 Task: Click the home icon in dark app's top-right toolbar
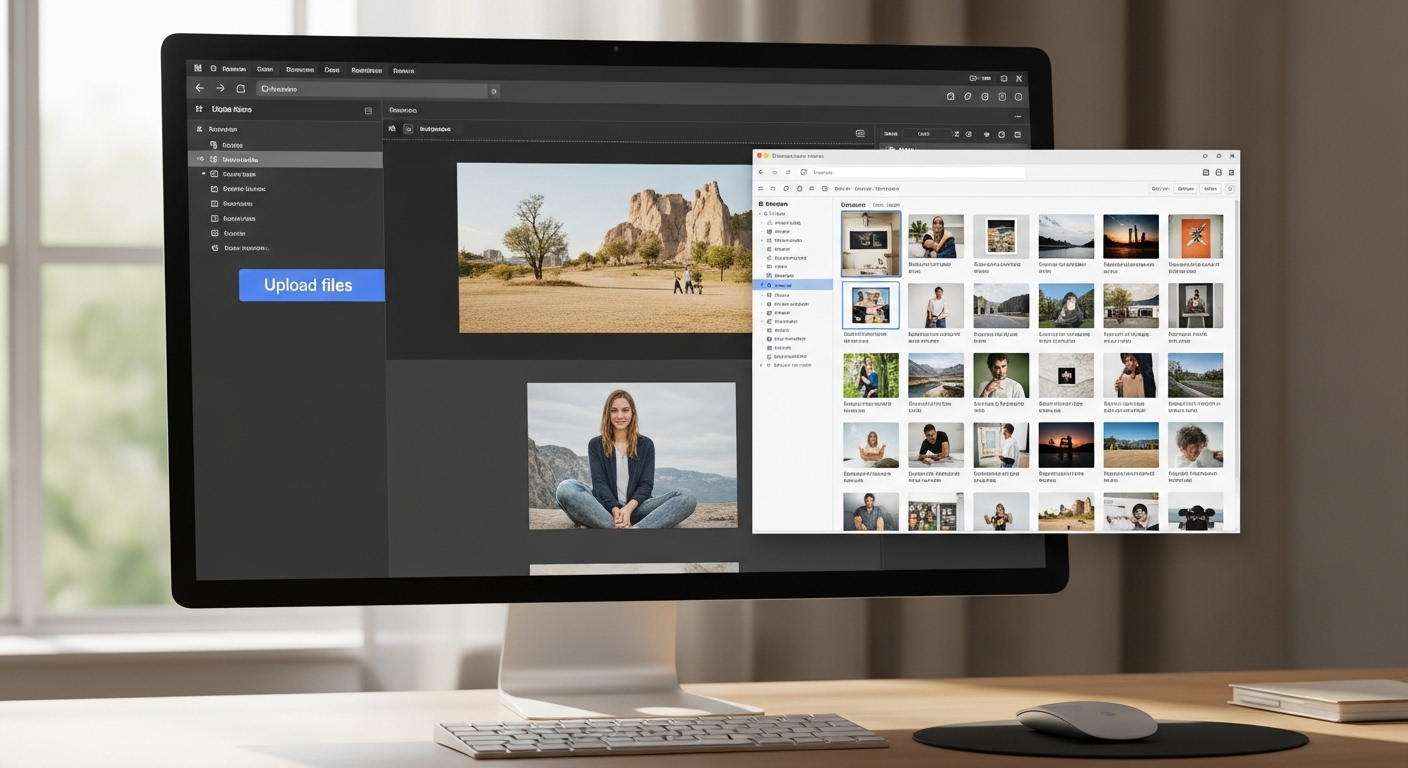(x=950, y=97)
